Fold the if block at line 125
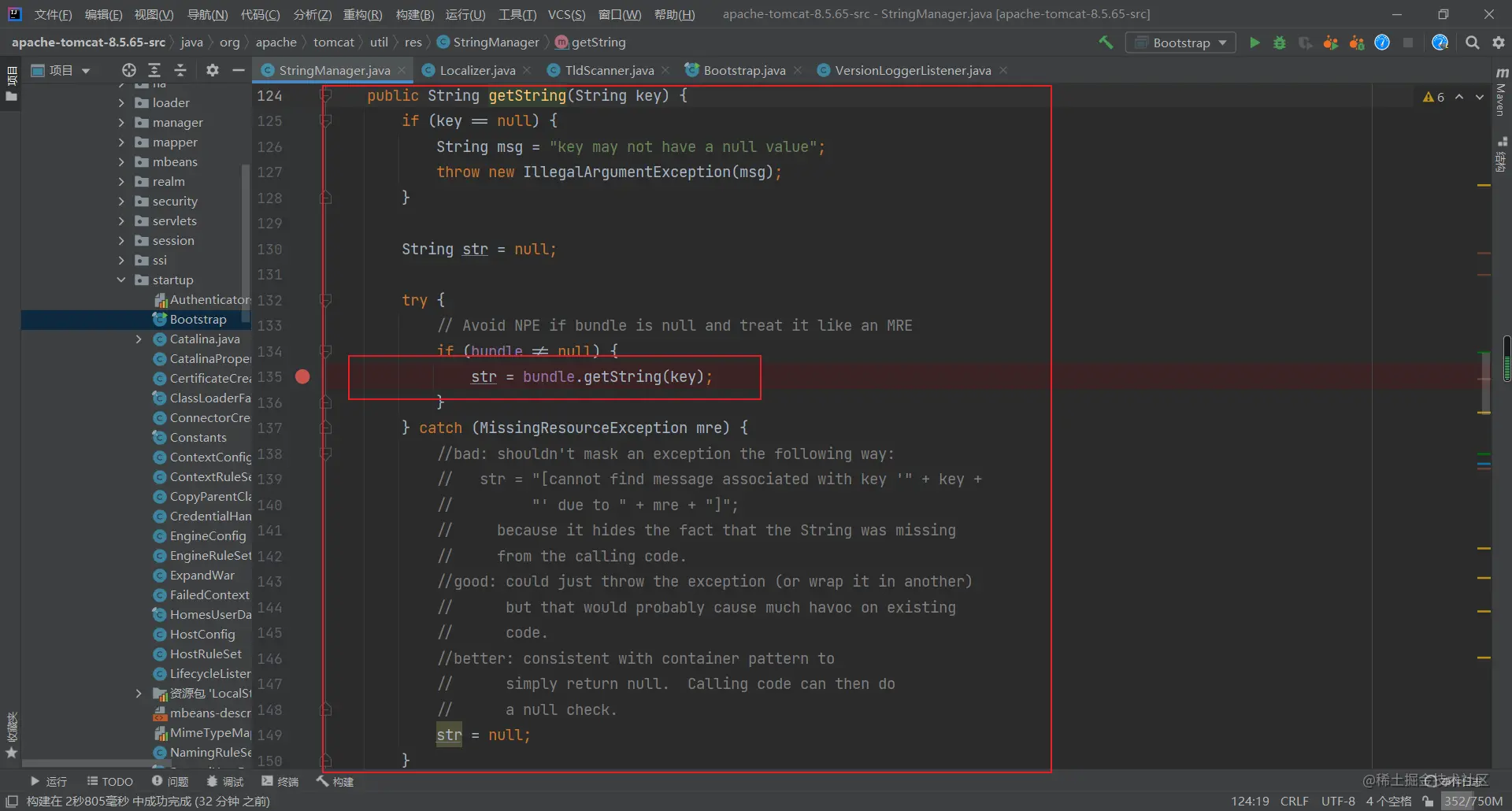This screenshot has height=811, width=1512. point(325,120)
